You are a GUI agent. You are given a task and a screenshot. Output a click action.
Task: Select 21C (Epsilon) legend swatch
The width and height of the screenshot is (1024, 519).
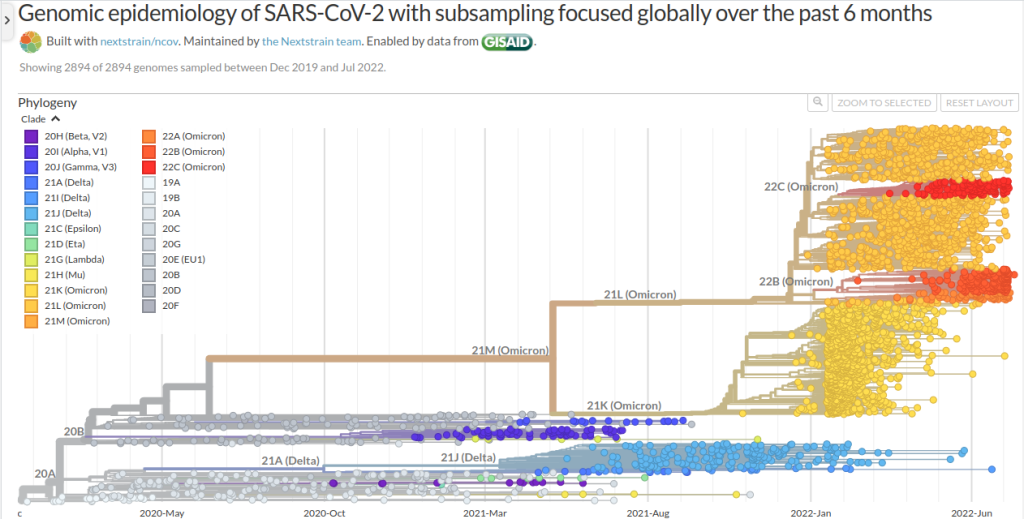click(x=31, y=228)
